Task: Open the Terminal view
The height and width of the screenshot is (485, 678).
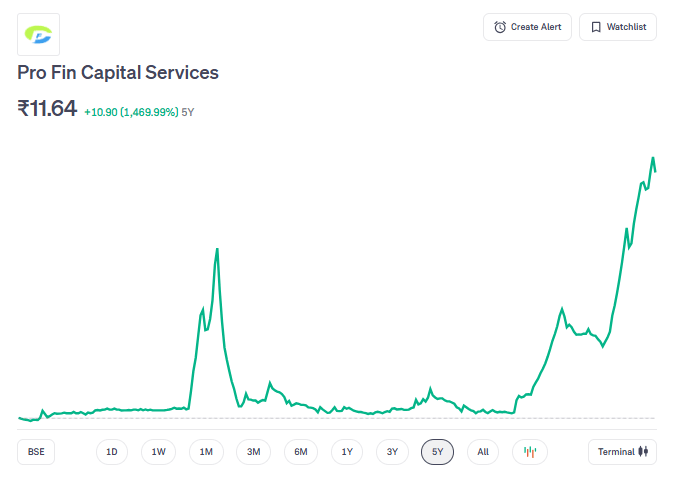Action: [622, 452]
